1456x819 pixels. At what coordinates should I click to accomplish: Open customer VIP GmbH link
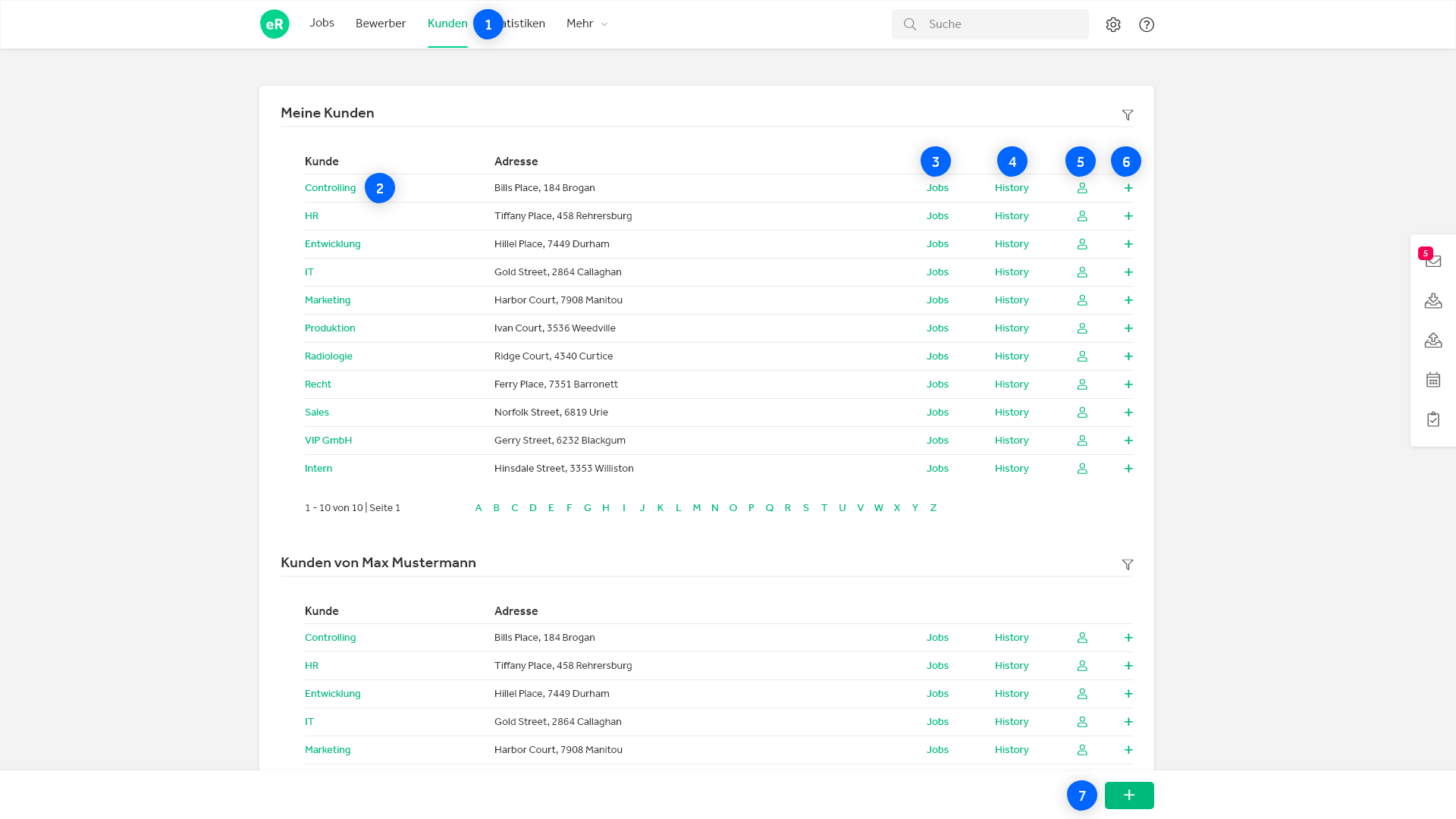point(328,441)
